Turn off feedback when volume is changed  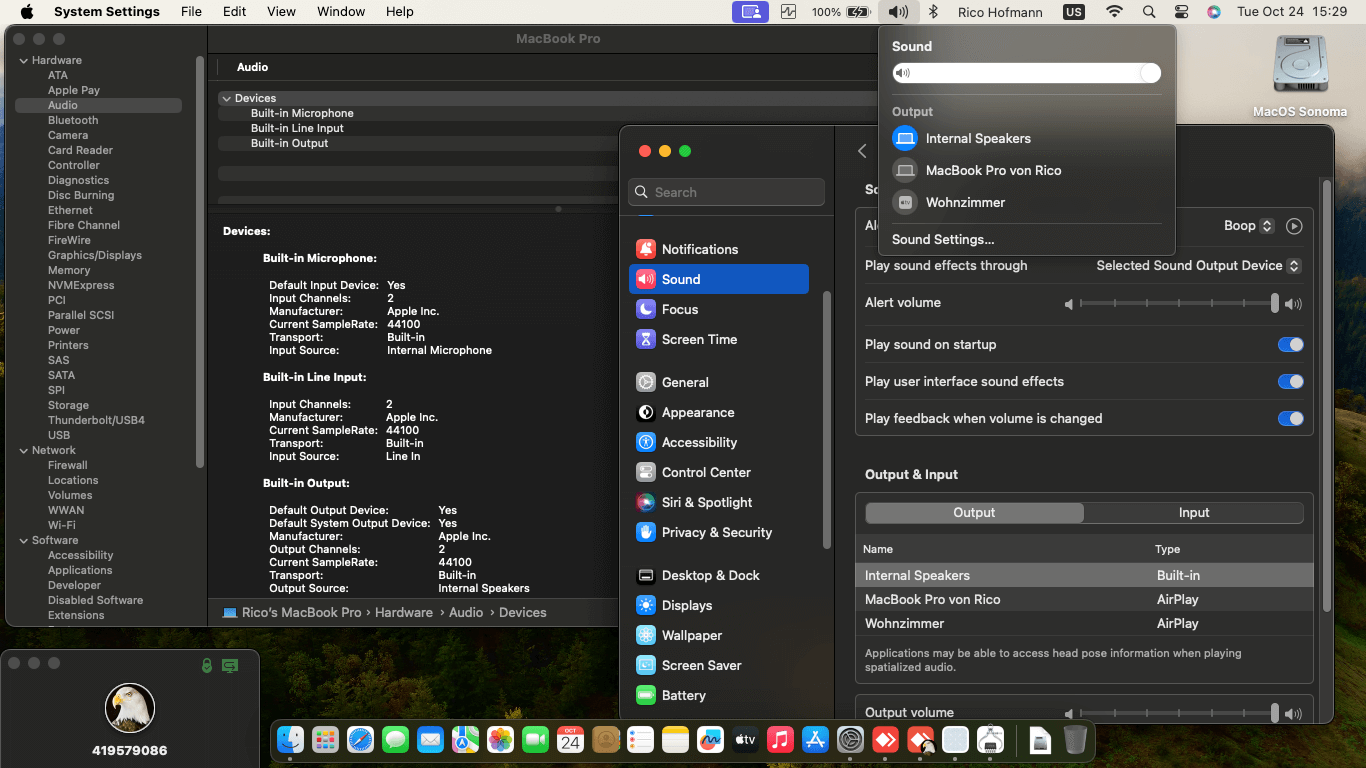1290,419
